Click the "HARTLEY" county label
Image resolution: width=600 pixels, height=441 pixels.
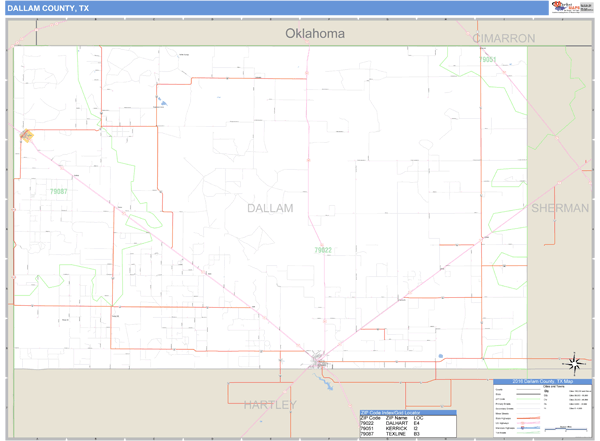pyautogui.click(x=270, y=405)
